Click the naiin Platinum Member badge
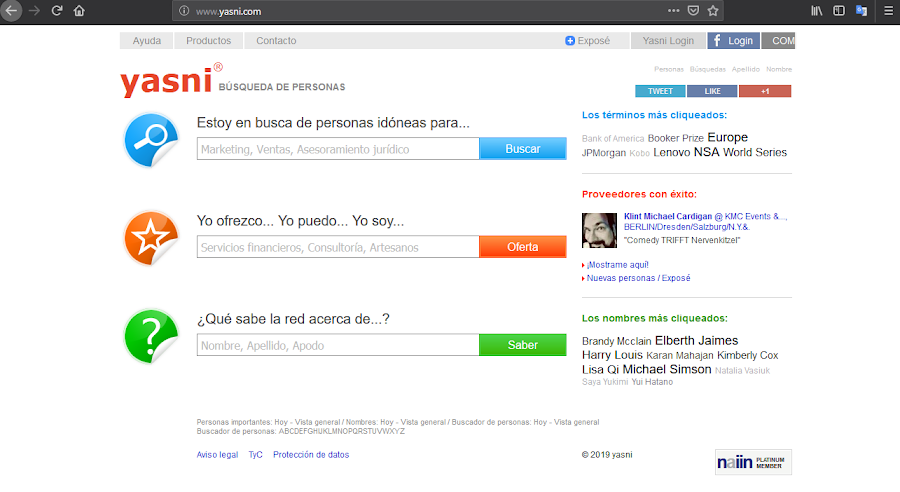This screenshot has width=900, height=492. 753,462
